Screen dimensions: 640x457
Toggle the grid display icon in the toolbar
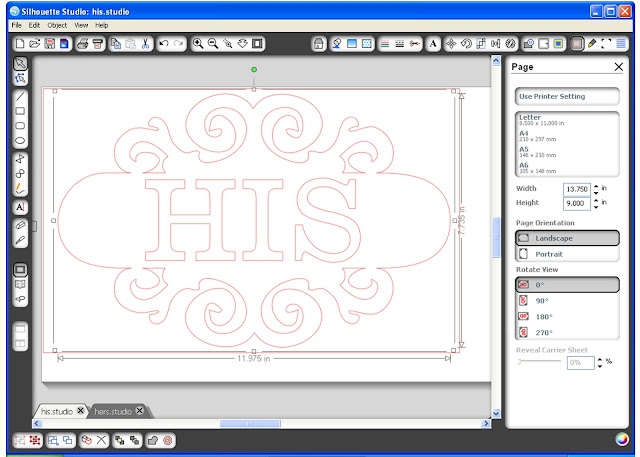621,44
